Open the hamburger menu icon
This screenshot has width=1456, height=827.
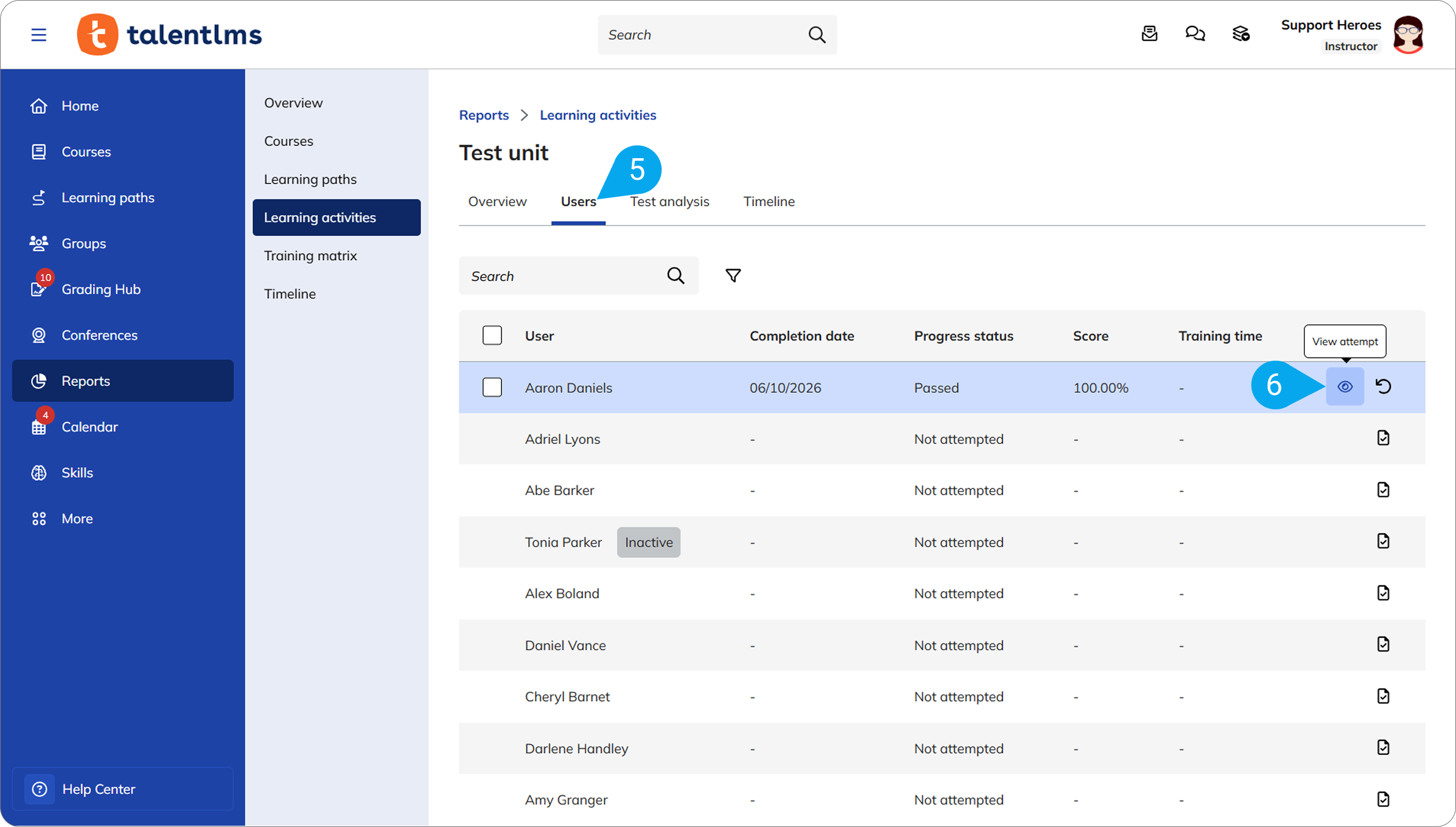pos(39,34)
